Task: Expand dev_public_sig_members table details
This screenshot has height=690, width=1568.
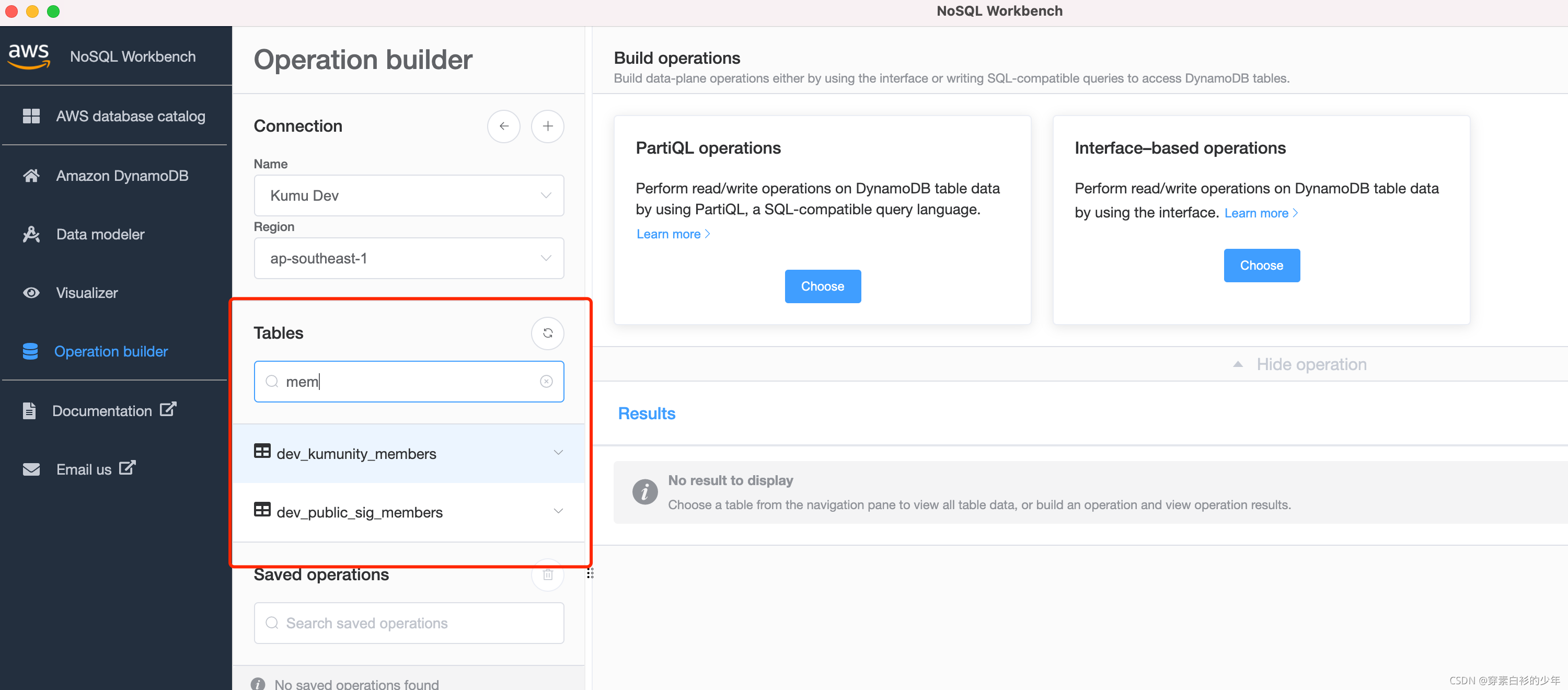Action: pyautogui.click(x=558, y=511)
